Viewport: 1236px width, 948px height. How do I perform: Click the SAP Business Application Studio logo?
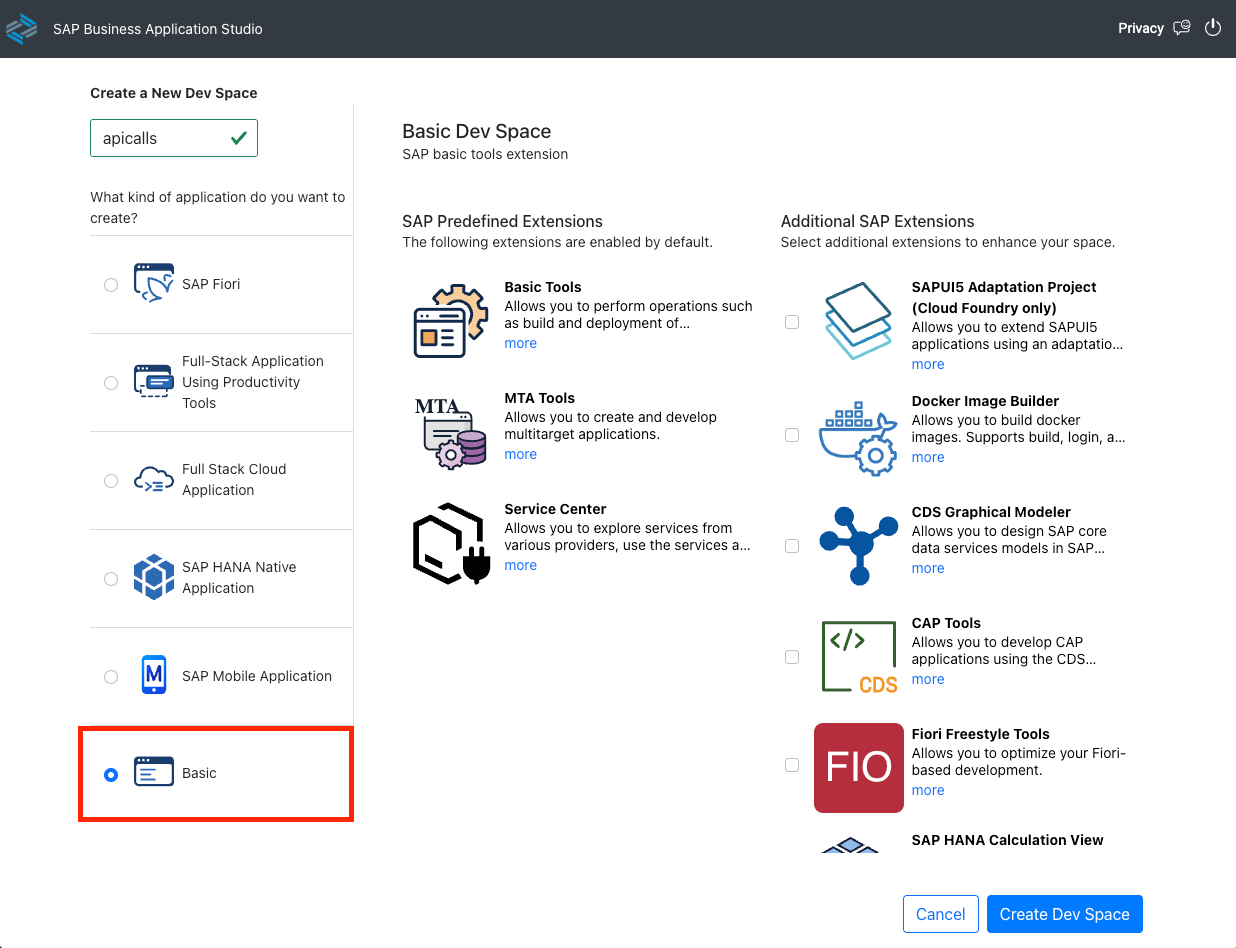pos(21,29)
